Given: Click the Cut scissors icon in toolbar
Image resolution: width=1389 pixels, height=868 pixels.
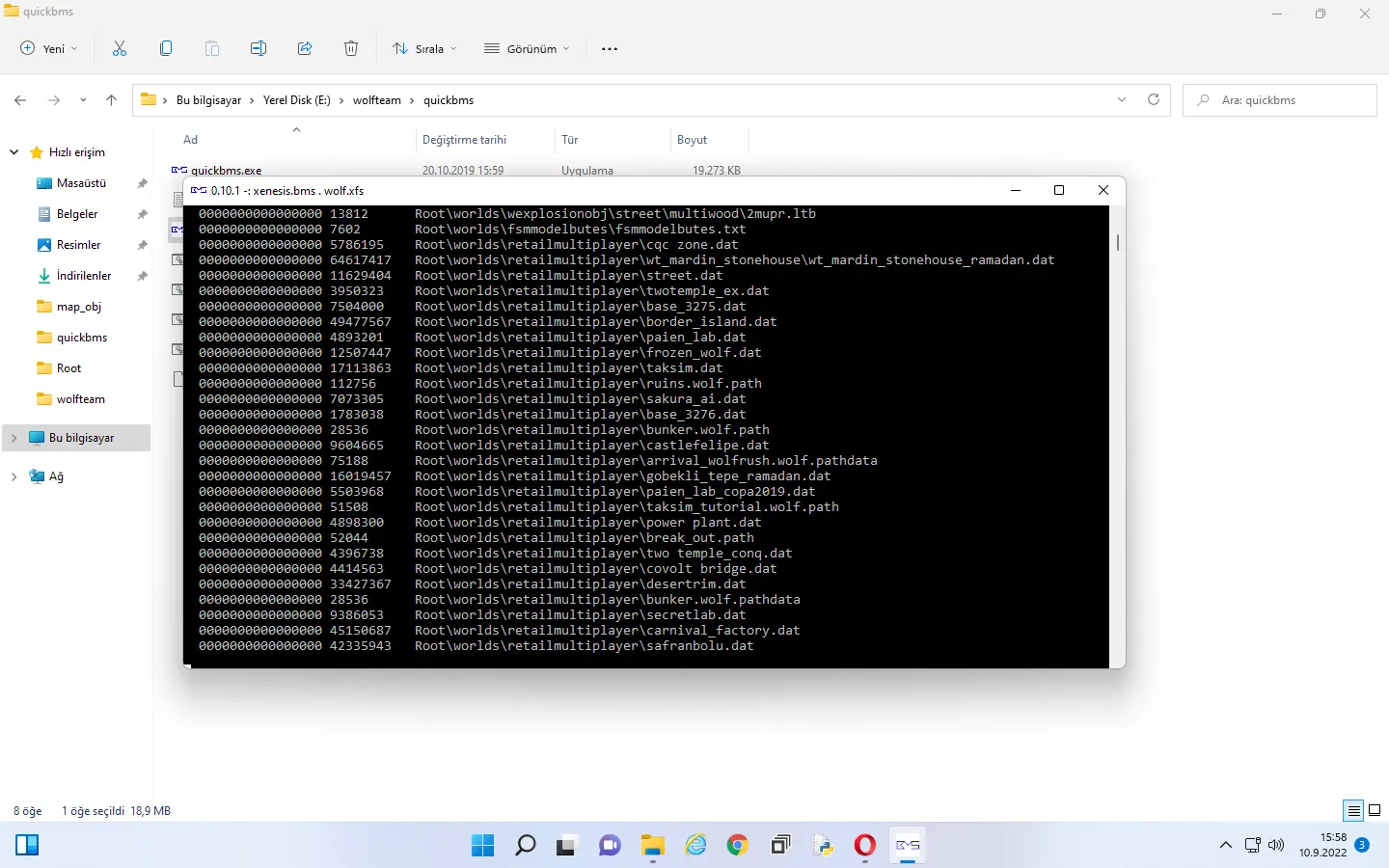Looking at the screenshot, I should [120, 48].
